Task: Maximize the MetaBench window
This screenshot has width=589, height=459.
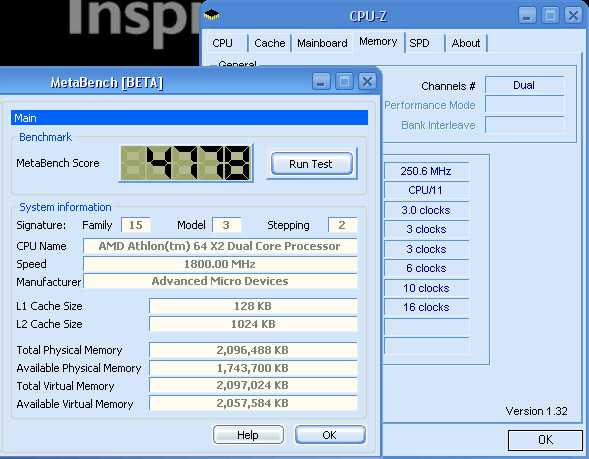Action: click(x=344, y=82)
